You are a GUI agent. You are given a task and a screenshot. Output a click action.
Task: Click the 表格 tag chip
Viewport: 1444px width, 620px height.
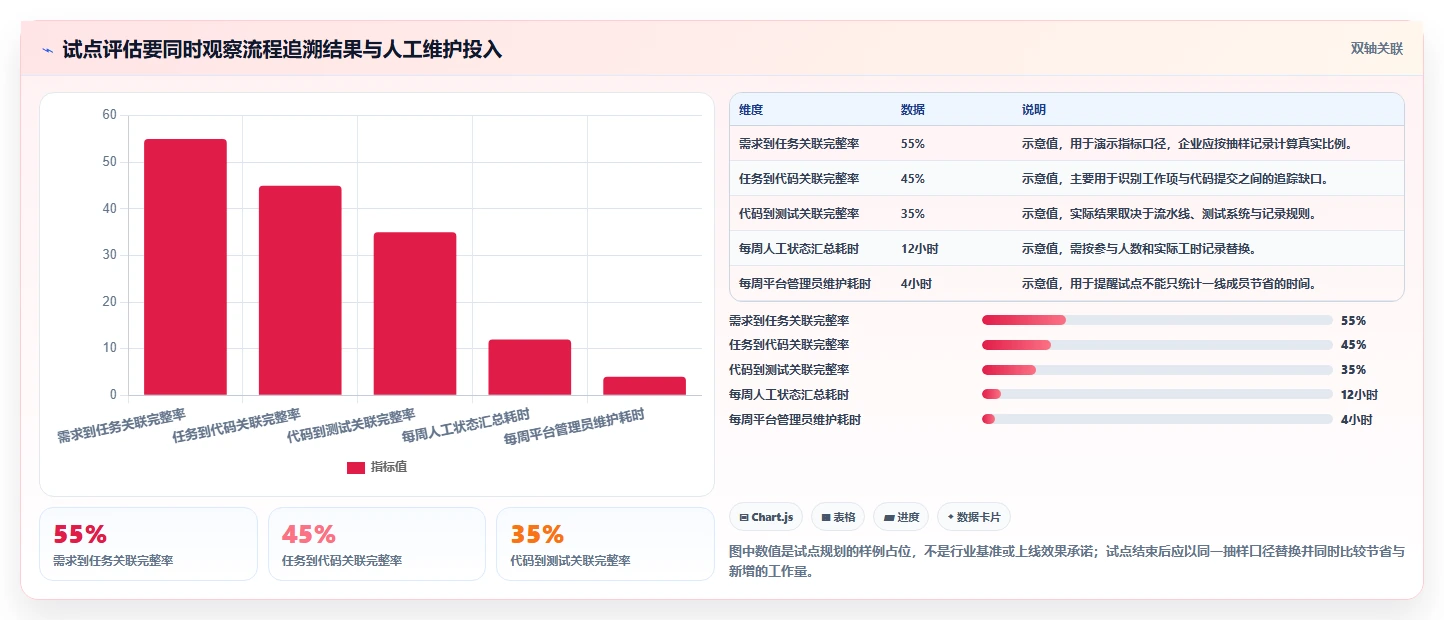click(838, 517)
